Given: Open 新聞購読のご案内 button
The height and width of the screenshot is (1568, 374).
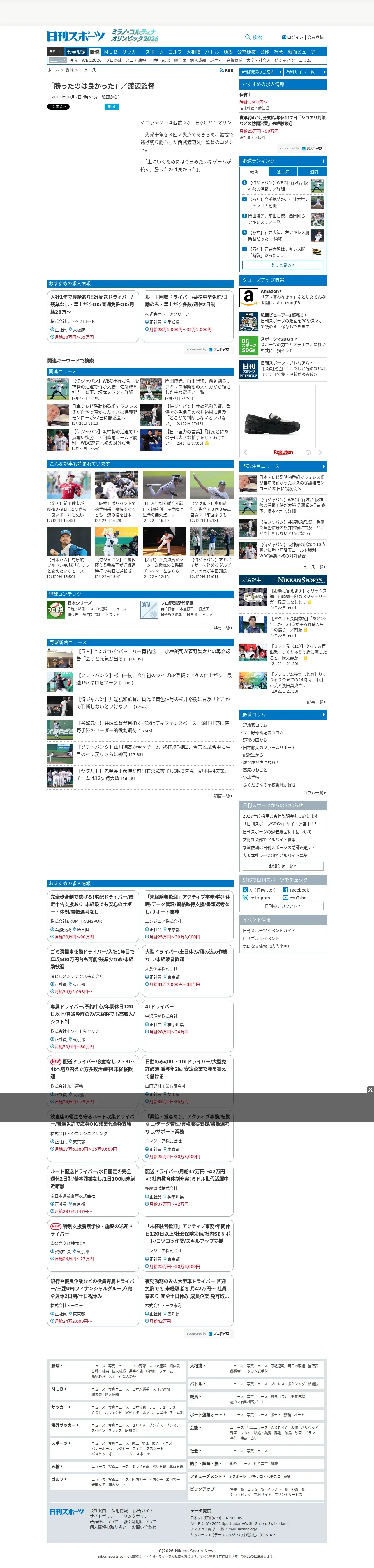Looking at the screenshot, I should 261,72.
